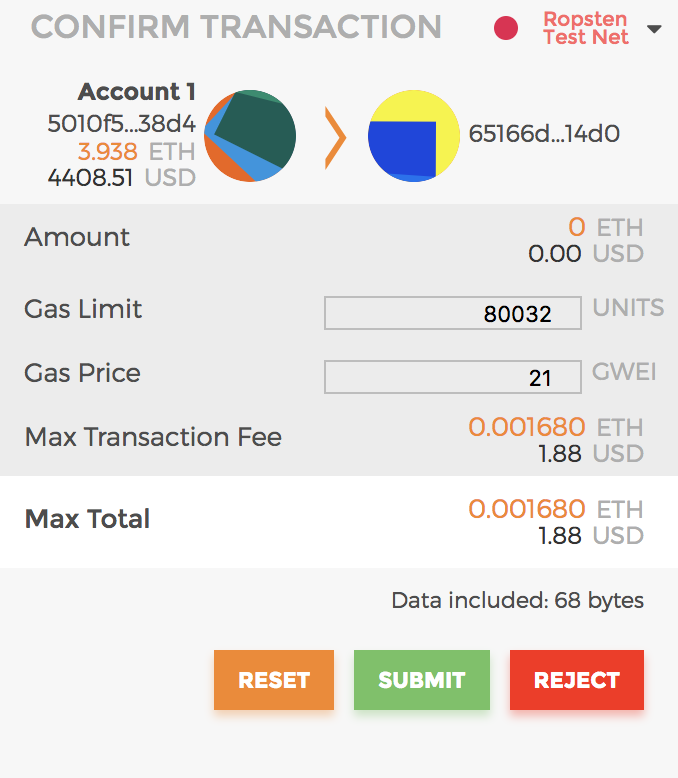678x778 pixels.
Task: Click the recipient address 65166d...14d0
Action: pyautogui.click(x=544, y=134)
